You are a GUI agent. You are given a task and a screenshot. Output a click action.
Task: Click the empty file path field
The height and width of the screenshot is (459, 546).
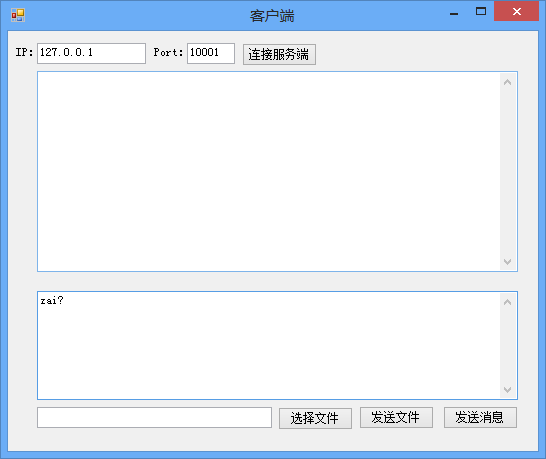(154, 417)
